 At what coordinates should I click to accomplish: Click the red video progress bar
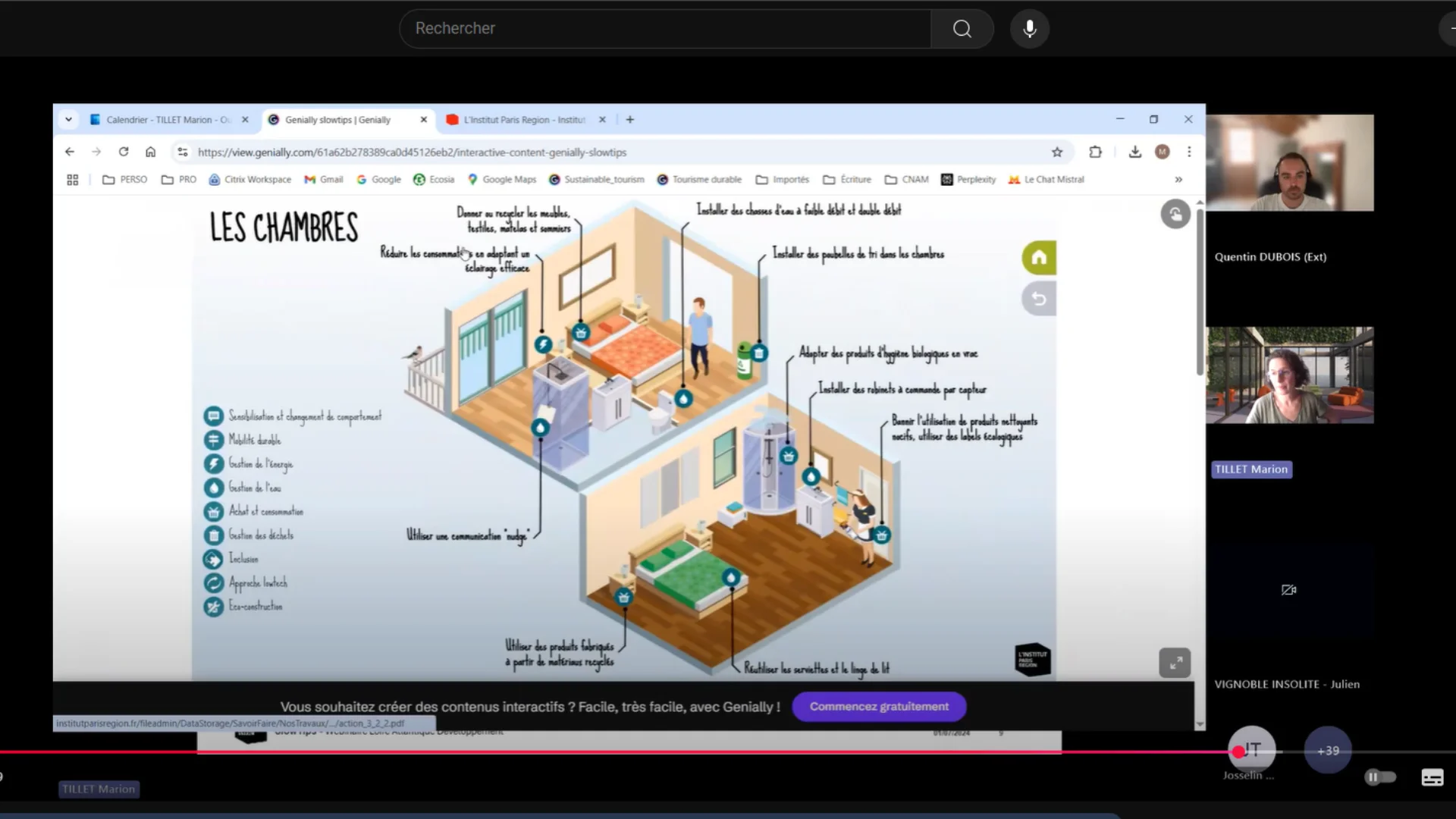click(x=607, y=752)
